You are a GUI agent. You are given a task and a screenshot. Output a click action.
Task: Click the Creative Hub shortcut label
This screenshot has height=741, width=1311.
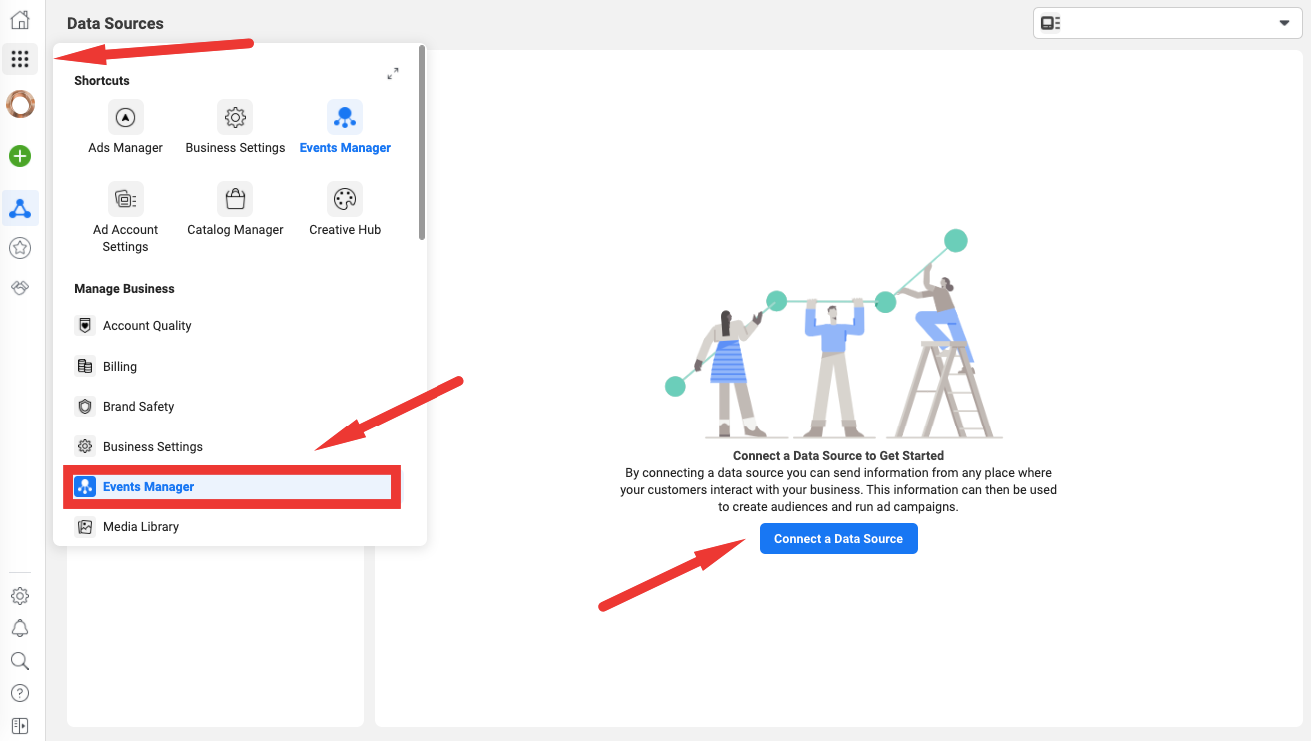[x=345, y=230]
